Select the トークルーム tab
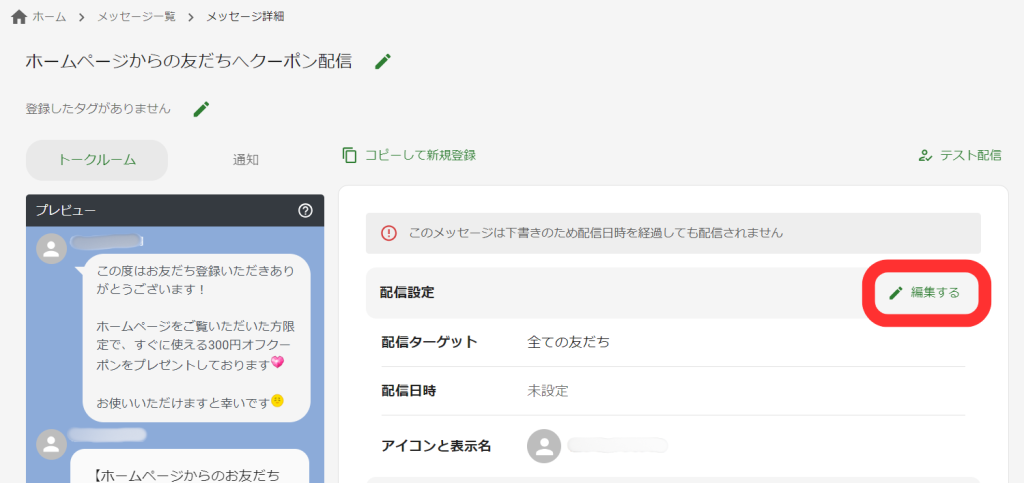1024x483 pixels. click(x=97, y=160)
